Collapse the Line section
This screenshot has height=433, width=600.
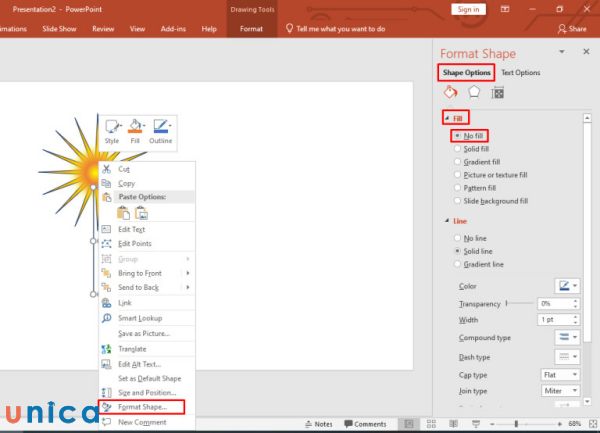[x=446, y=220]
